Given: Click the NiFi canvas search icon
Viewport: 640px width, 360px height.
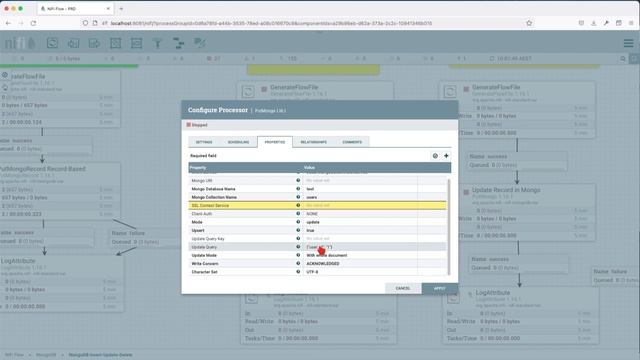Looking at the screenshot, I should click(x=623, y=59).
